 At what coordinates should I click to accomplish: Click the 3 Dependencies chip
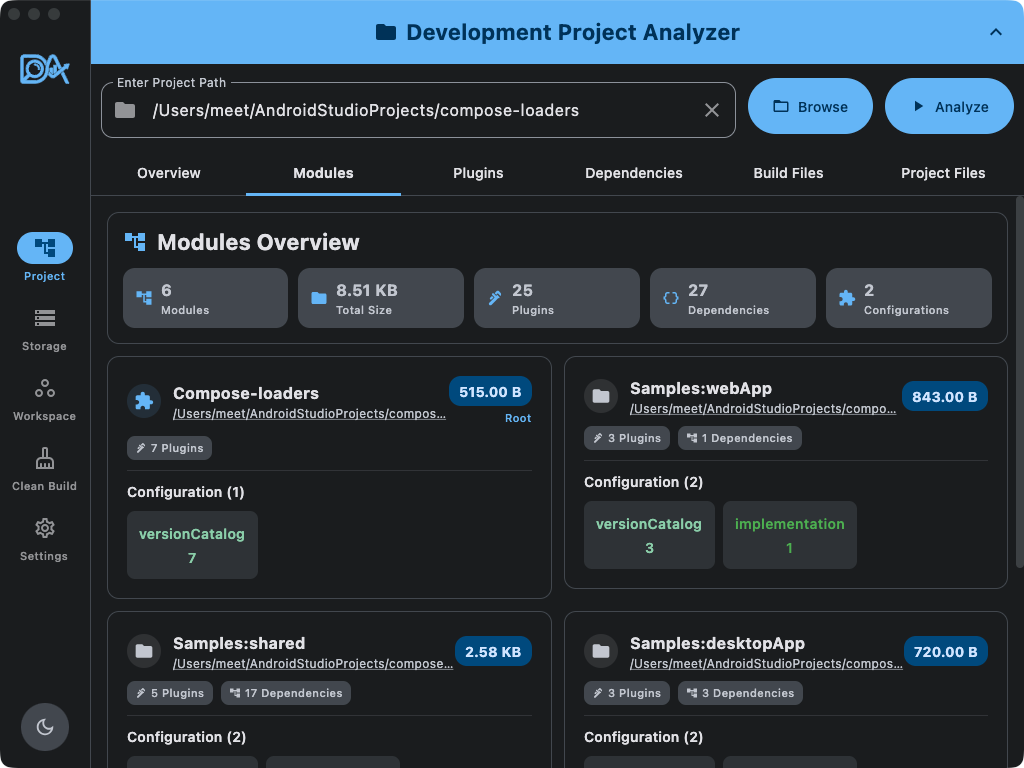tap(741, 693)
